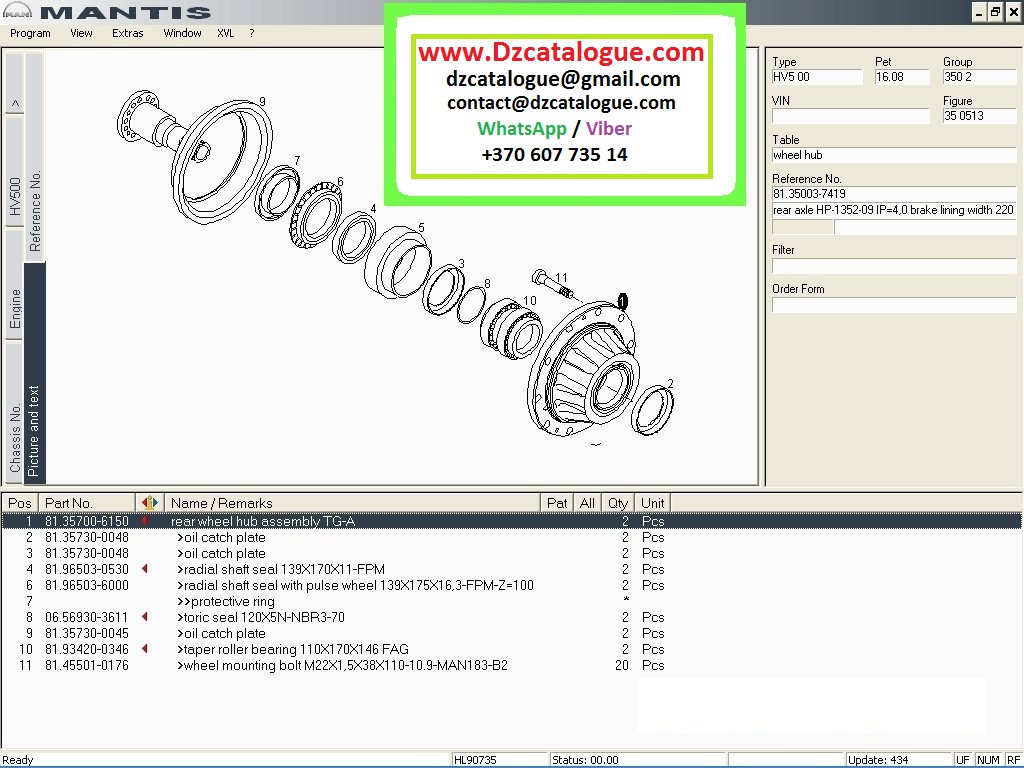Screen dimensions: 1024x768
Task: Click the Pat column header
Action: coord(557,503)
